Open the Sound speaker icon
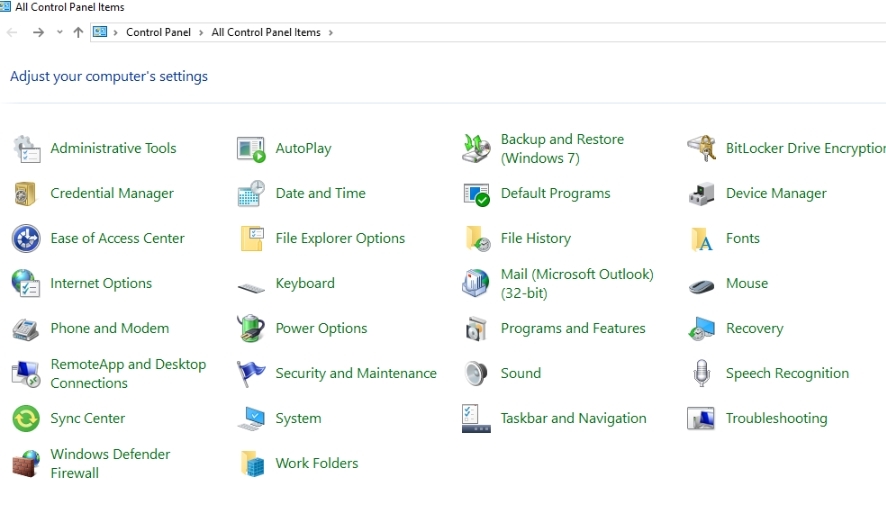The image size is (886, 531). tap(476, 373)
